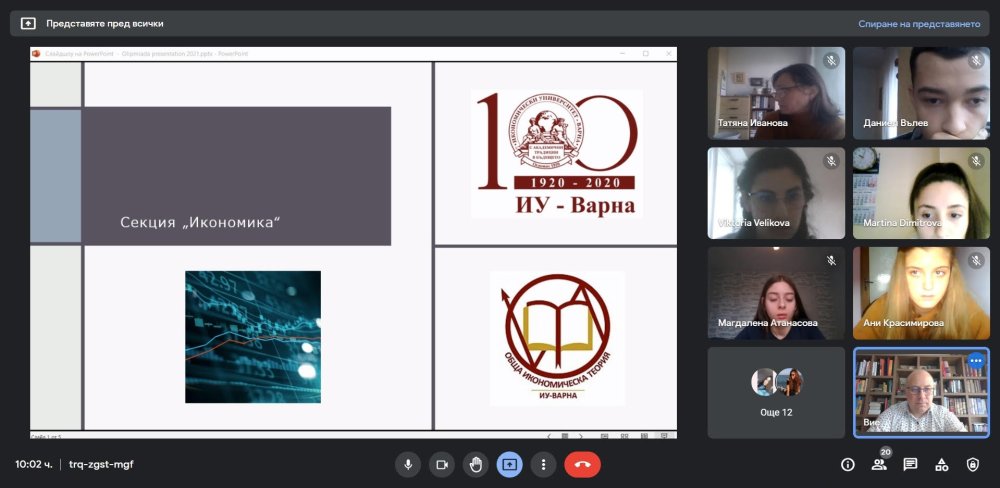Go to next slide arrow in PowerPoint status bar
Screen dimensions: 1000x488
pyautogui.click(x=580, y=436)
